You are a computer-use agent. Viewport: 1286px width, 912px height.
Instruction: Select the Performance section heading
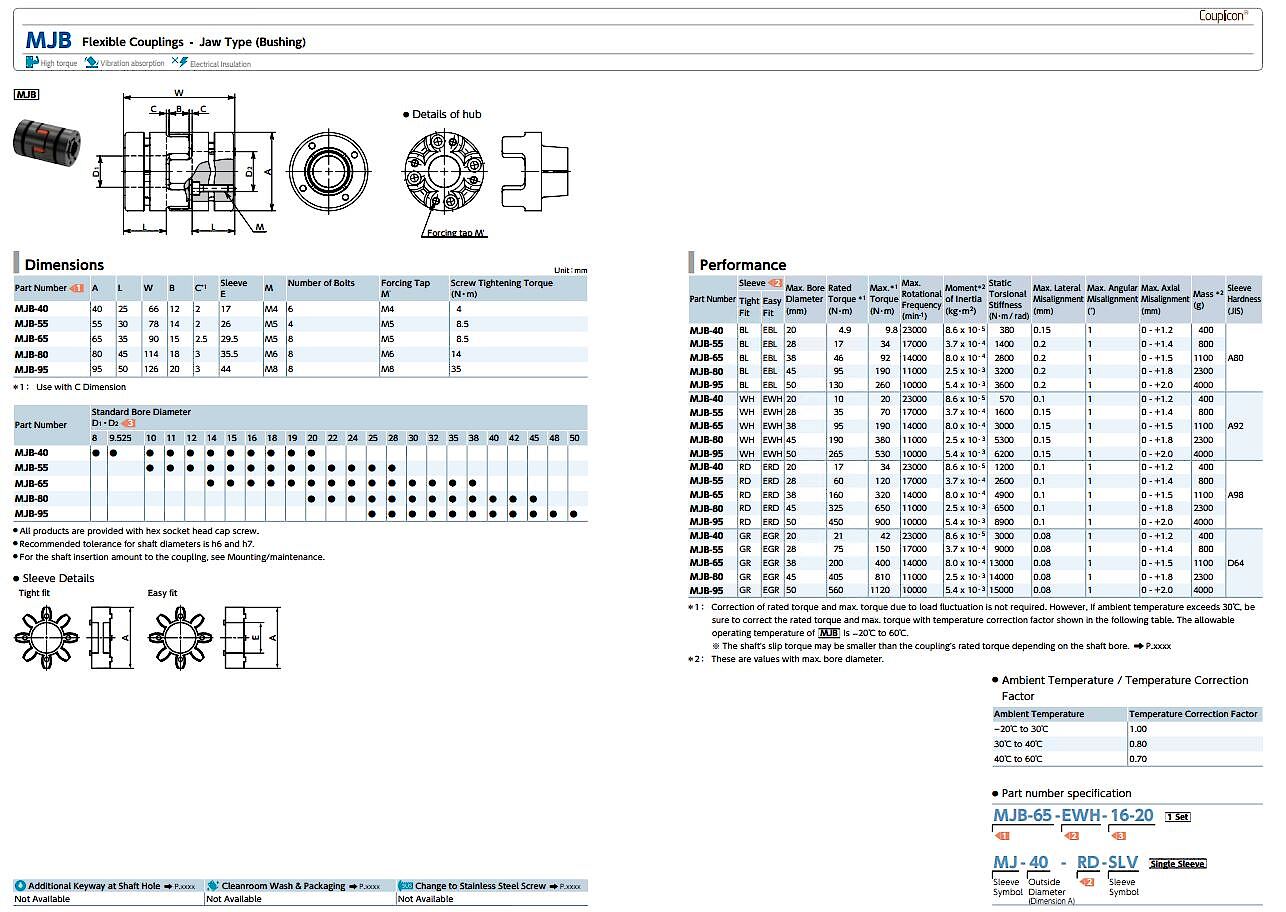click(743, 265)
